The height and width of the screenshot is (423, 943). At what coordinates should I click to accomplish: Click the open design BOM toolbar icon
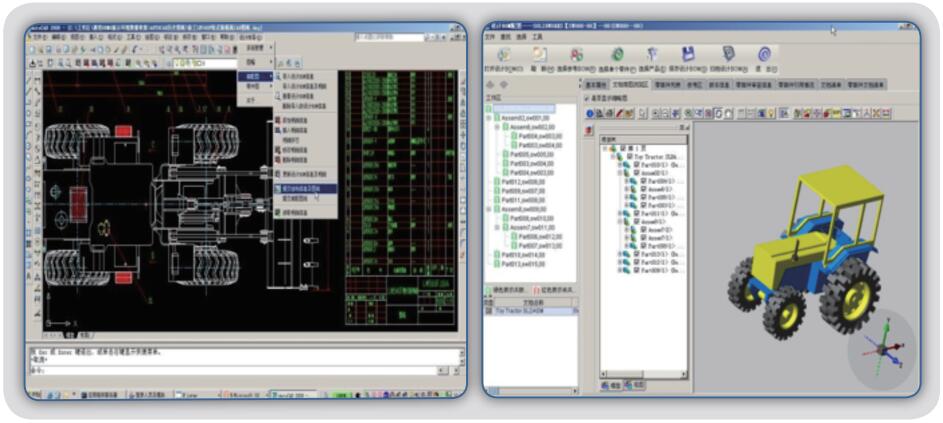pos(502,55)
